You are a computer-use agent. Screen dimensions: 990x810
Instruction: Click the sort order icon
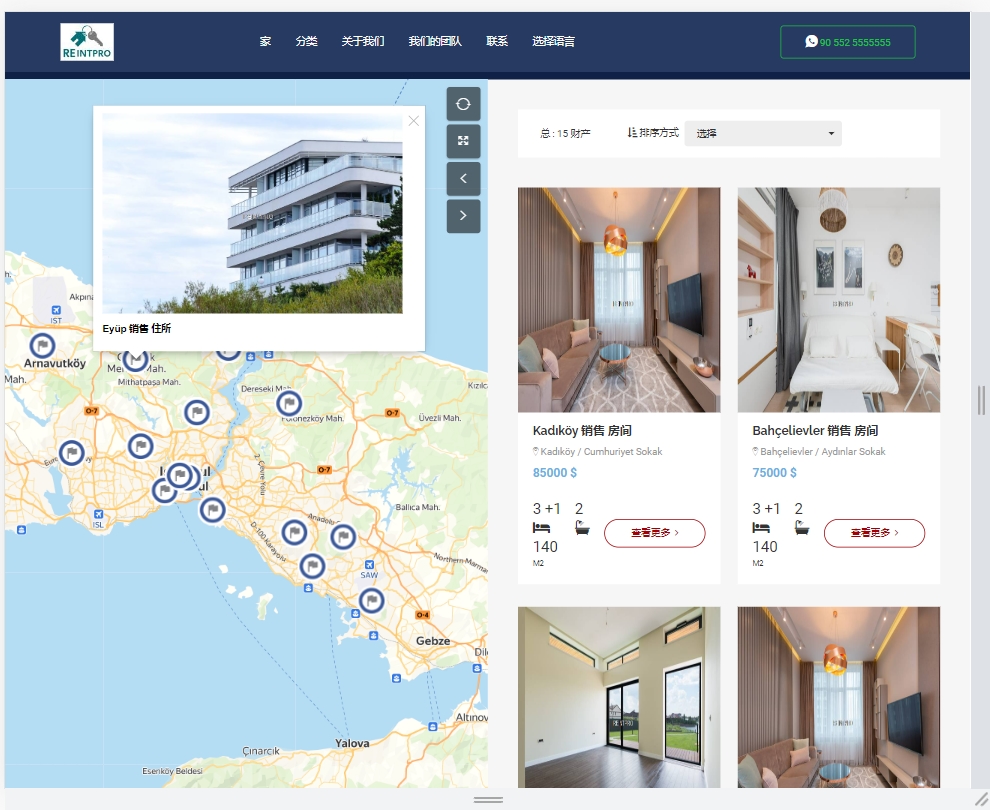(x=632, y=133)
